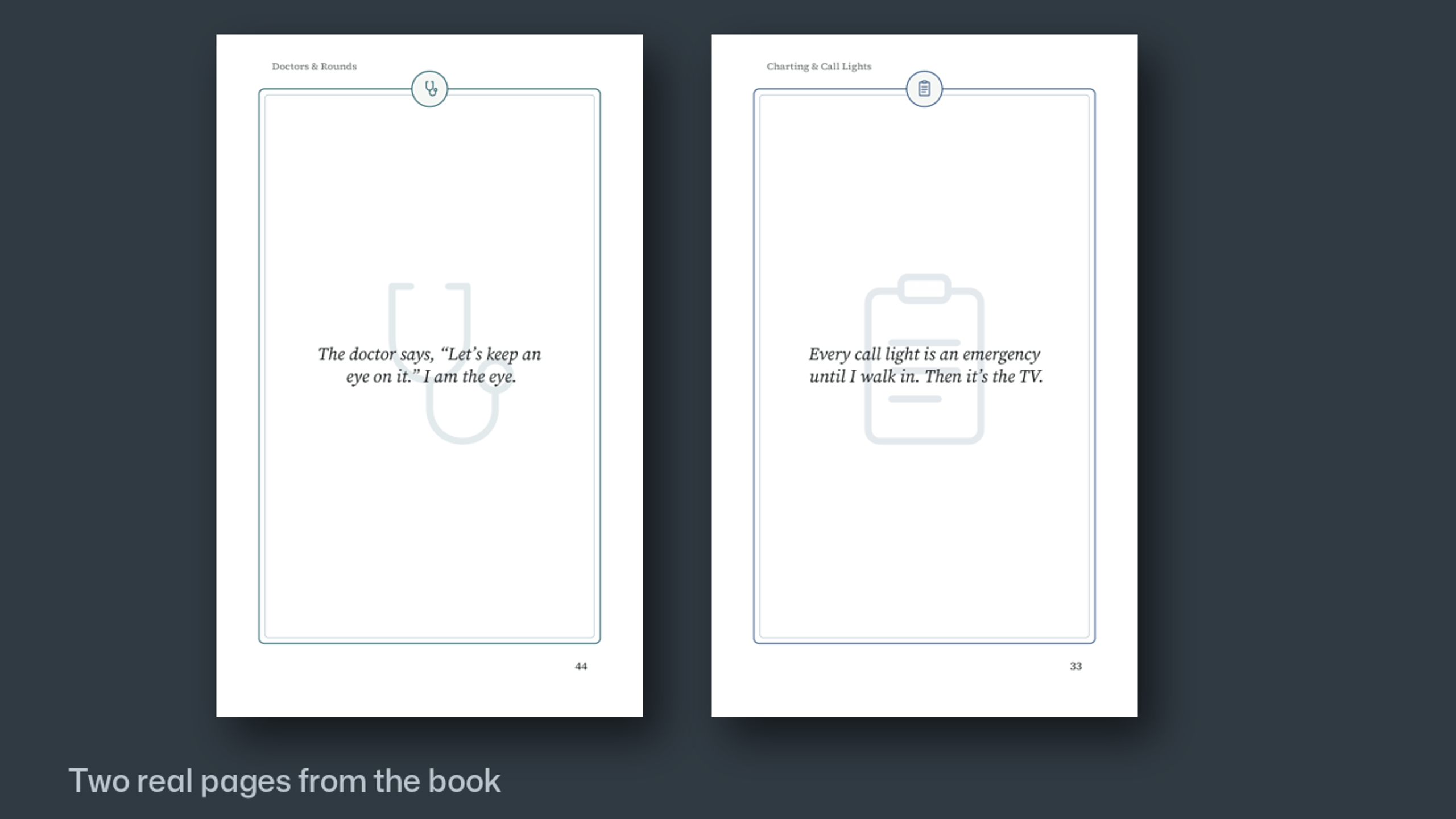
Task: Click page number 44
Action: pos(581,666)
